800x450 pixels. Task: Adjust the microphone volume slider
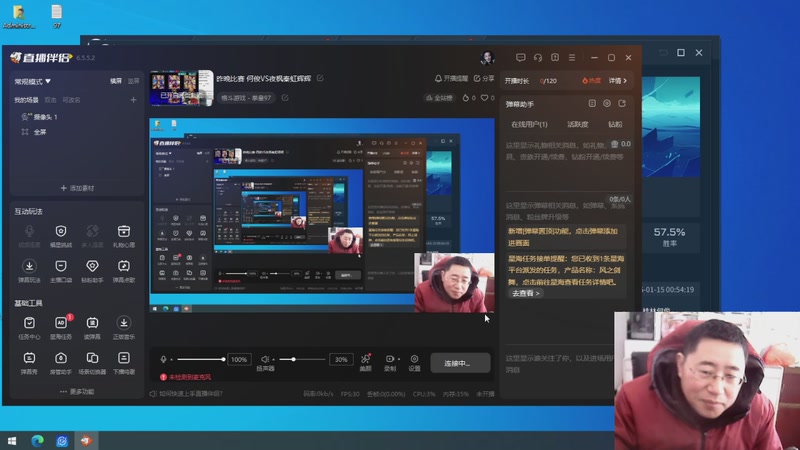pos(201,359)
